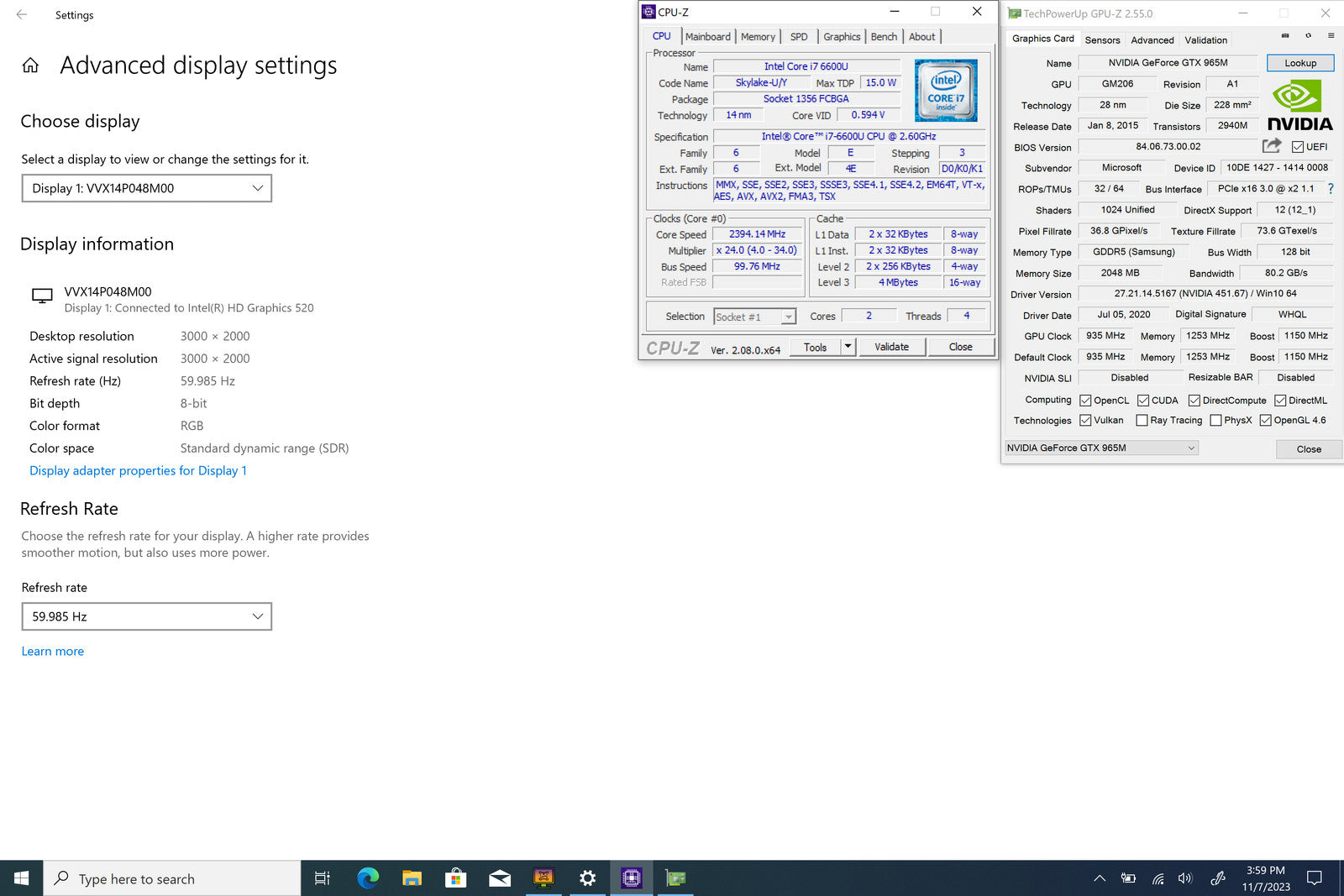The width and height of the screenshot is (1344, 896).
Task: Select the Graphics Card tab in GPU-Z
Action: tap(1043, 39)
